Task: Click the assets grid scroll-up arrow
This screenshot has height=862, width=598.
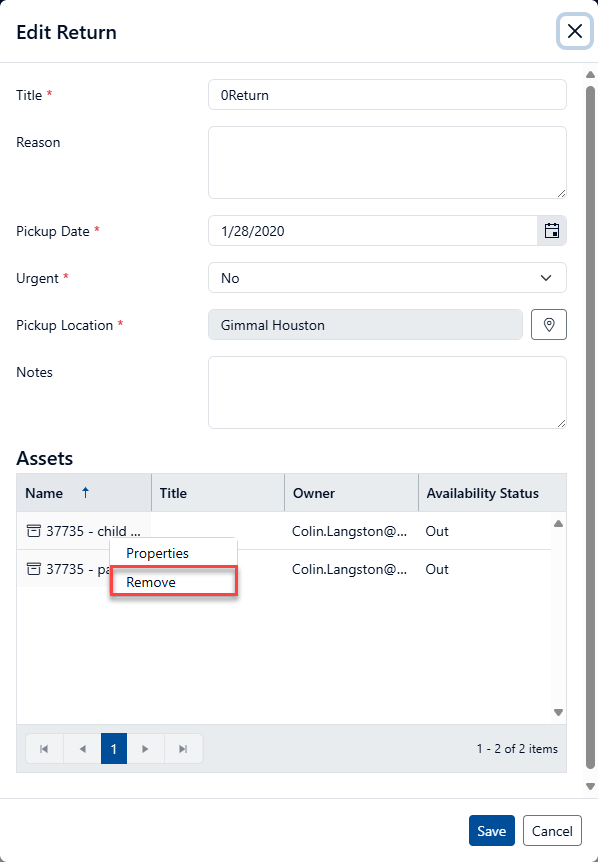Action: pyautogui.click(x=558, y=524)
